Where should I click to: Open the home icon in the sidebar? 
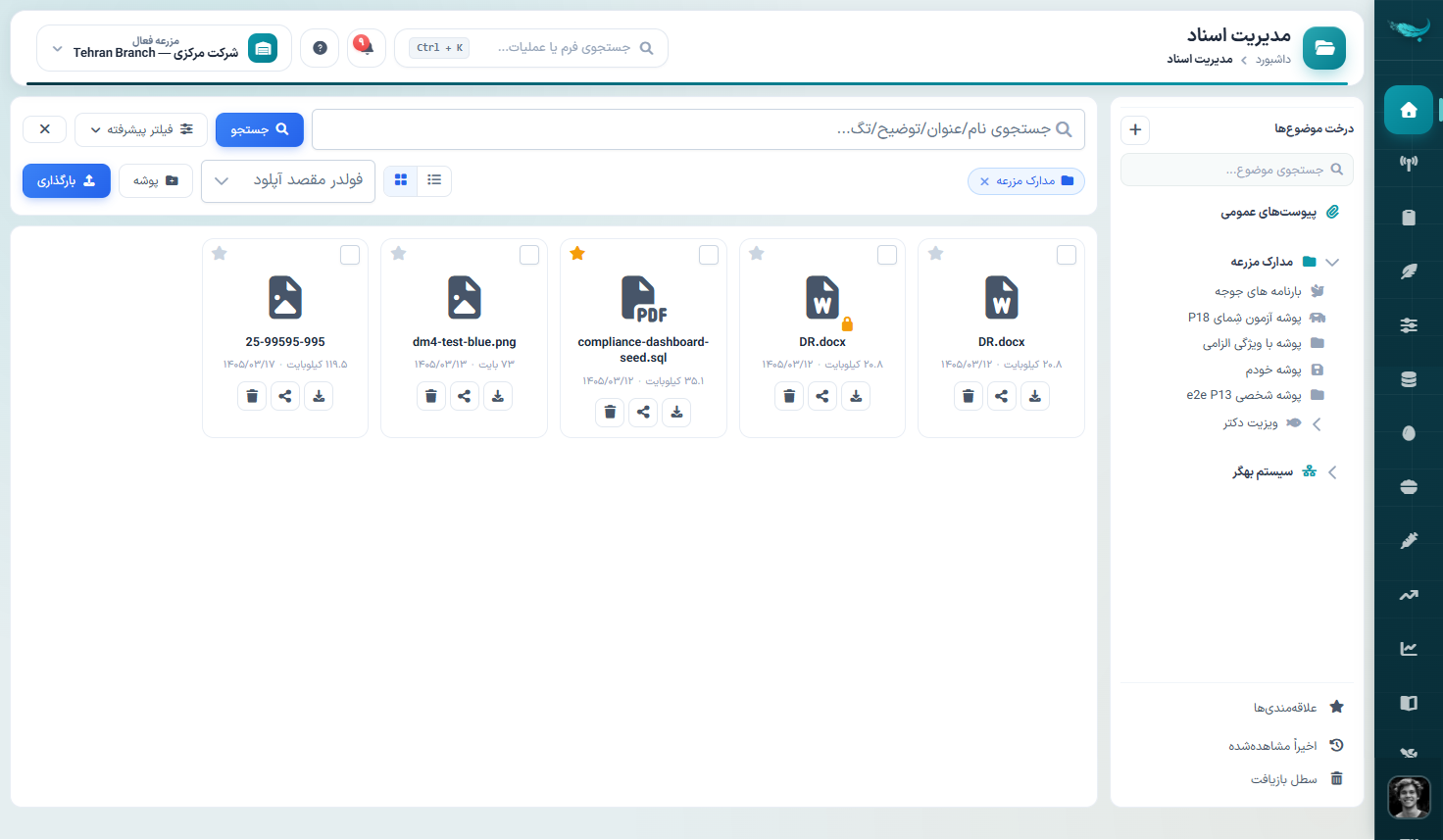click(x=1409, y=110)
